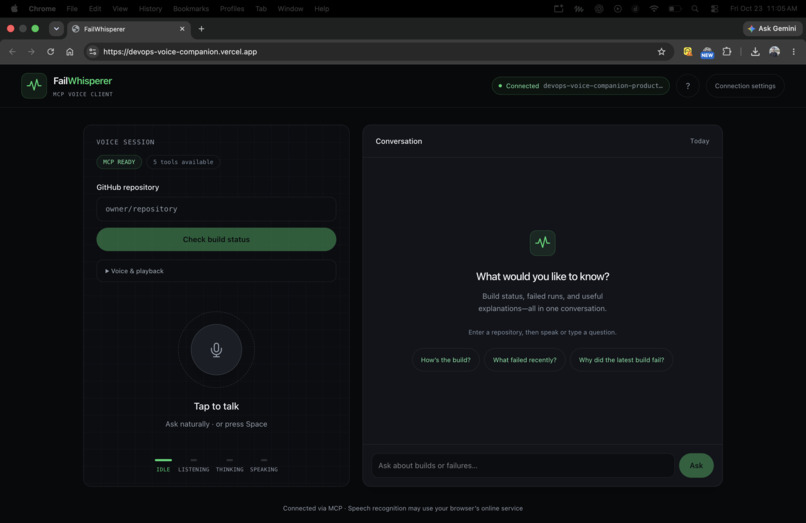The image size is (806, 523).
Task: Open Connection settings
Action: pyautogui.click(x=745, y=86)
